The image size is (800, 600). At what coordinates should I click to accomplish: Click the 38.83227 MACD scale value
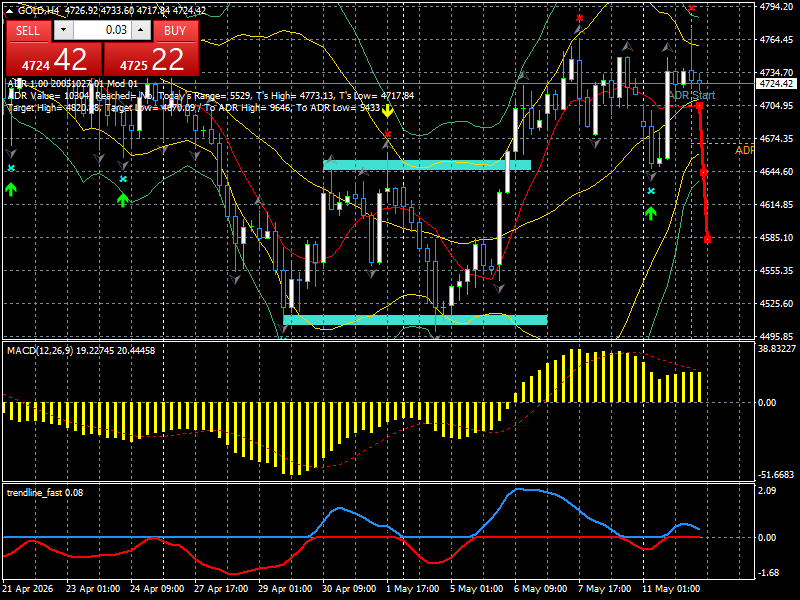click(777, 348)
